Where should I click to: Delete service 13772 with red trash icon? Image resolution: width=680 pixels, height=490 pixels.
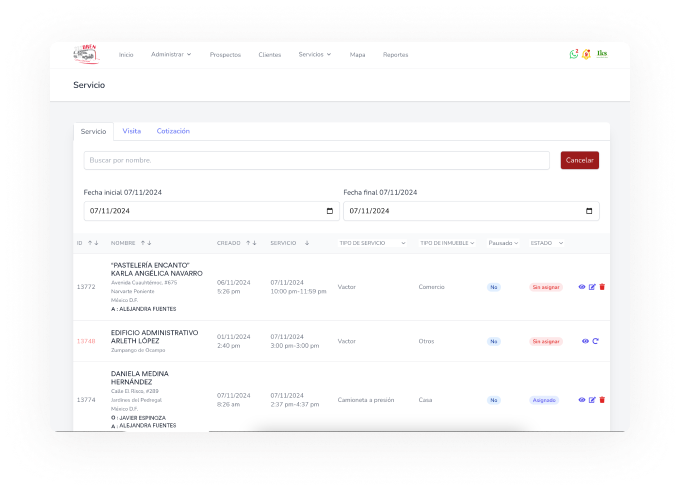[602, 287]
